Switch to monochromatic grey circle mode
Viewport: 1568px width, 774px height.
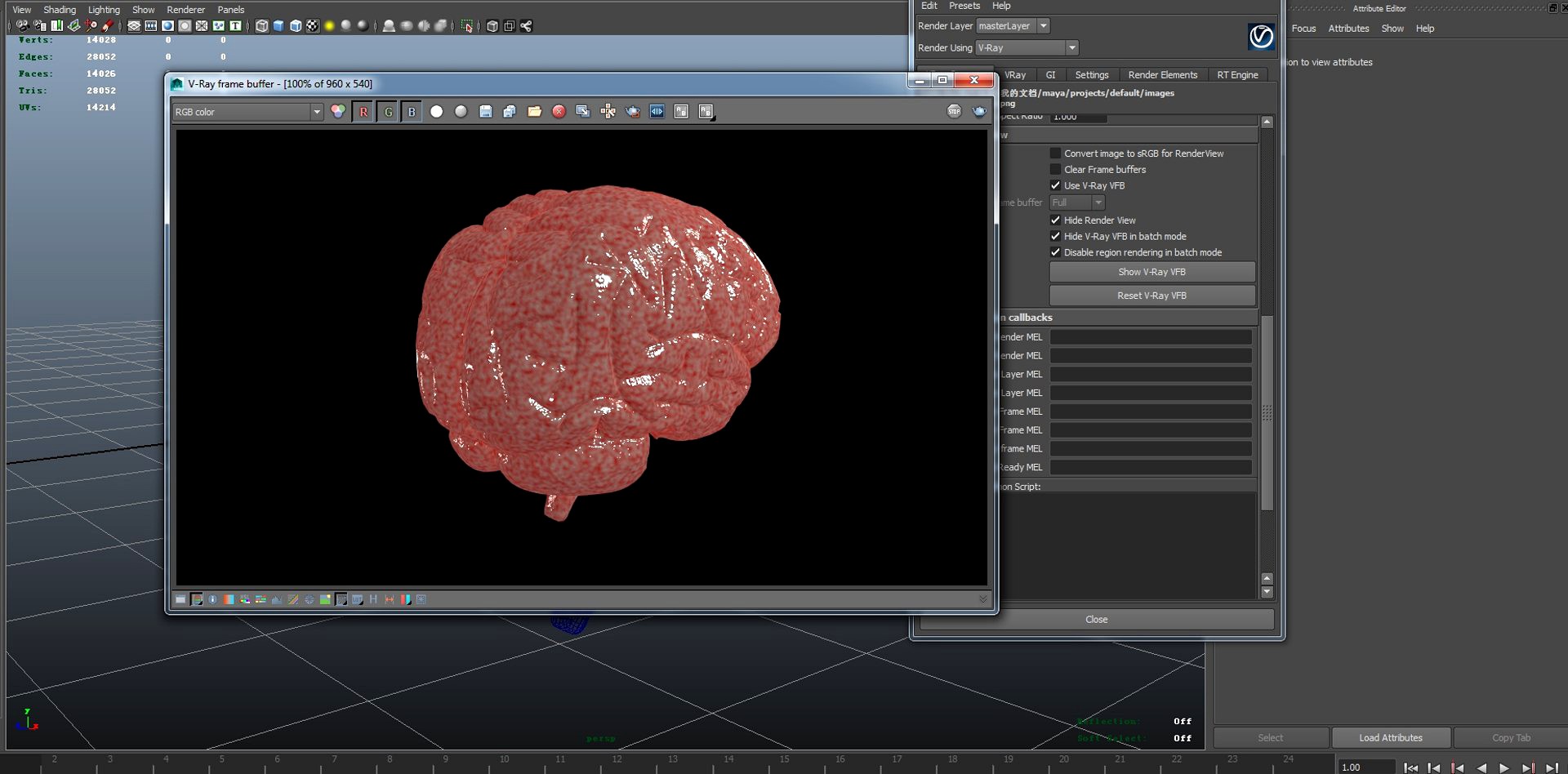pos(461,112)
